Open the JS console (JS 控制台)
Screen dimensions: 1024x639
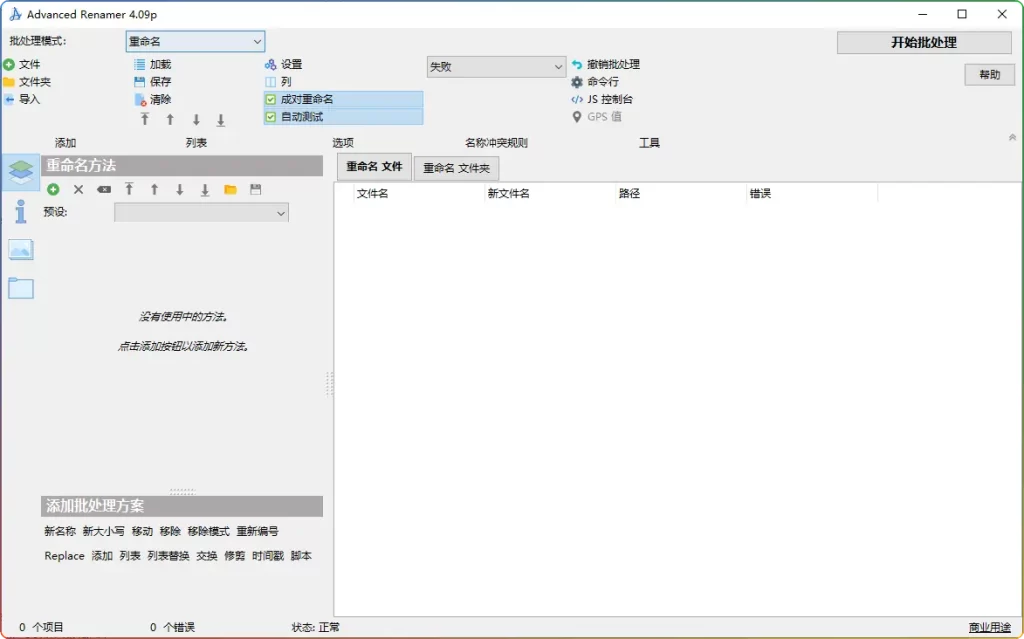pyautogui.click(x=577, y=99)
